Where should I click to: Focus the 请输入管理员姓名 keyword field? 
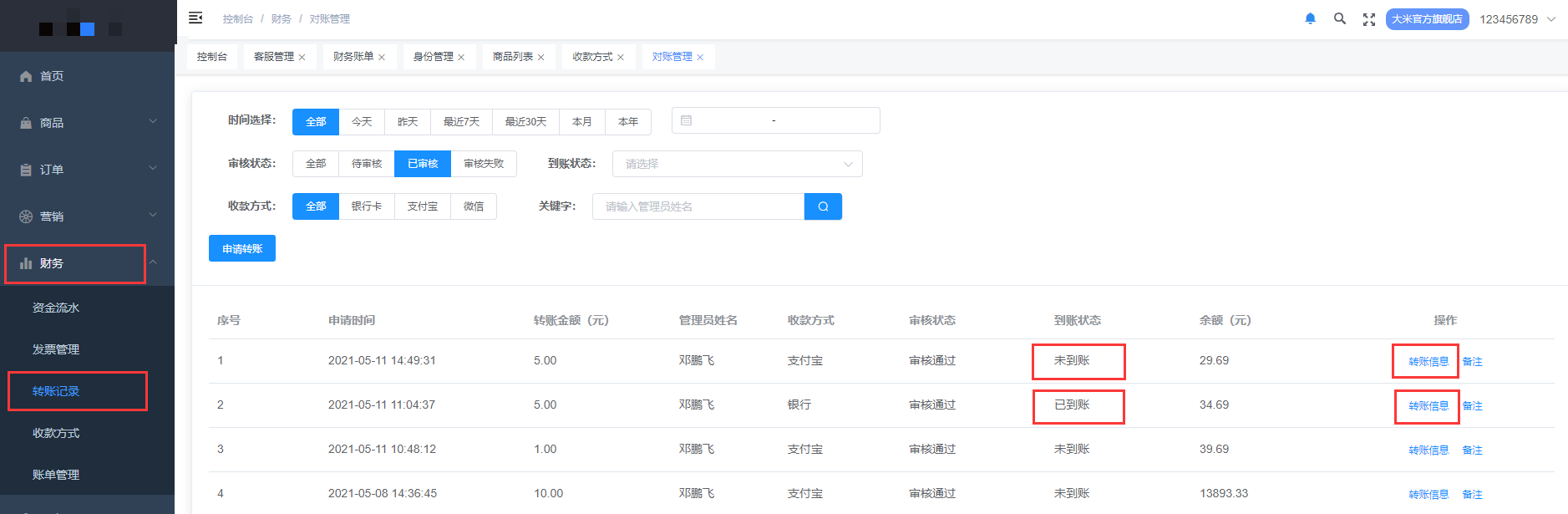[698, 206]
